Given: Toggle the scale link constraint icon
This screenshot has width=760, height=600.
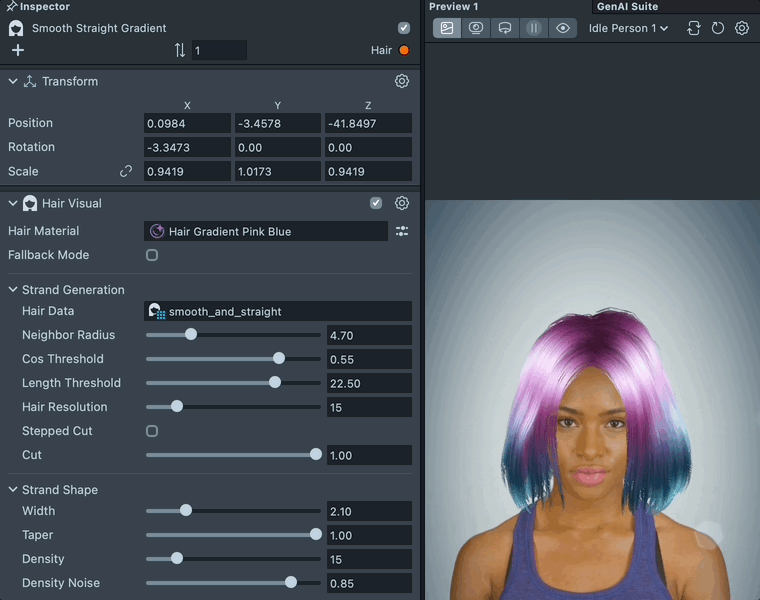Looking at the screenshot, I should point(126,171).
